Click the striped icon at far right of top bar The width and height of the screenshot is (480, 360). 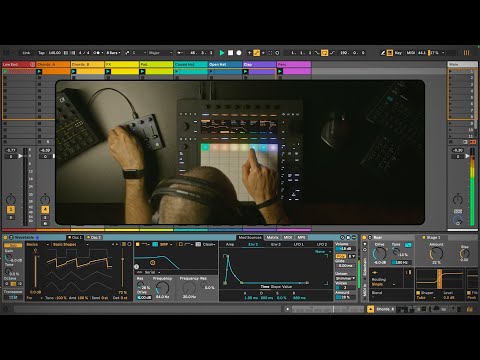[466, 53]
